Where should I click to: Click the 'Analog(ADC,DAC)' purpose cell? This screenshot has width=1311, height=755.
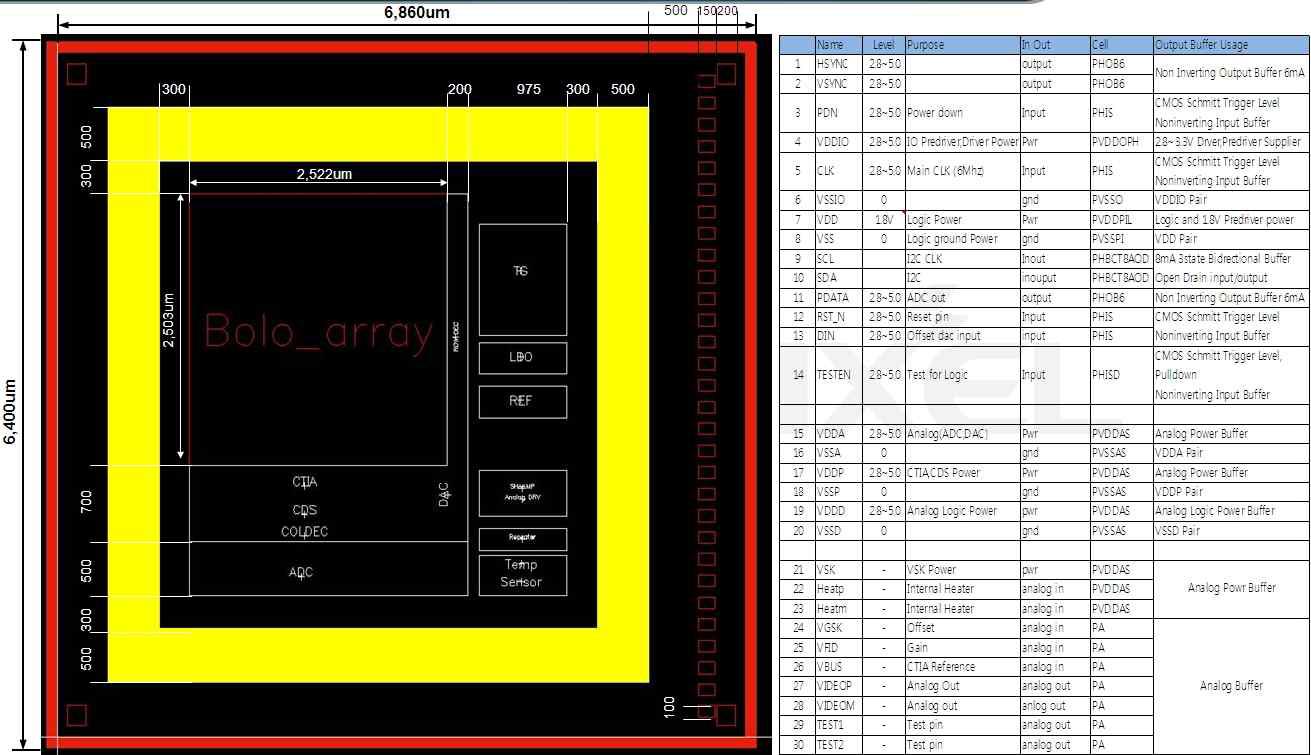[962, 434]
